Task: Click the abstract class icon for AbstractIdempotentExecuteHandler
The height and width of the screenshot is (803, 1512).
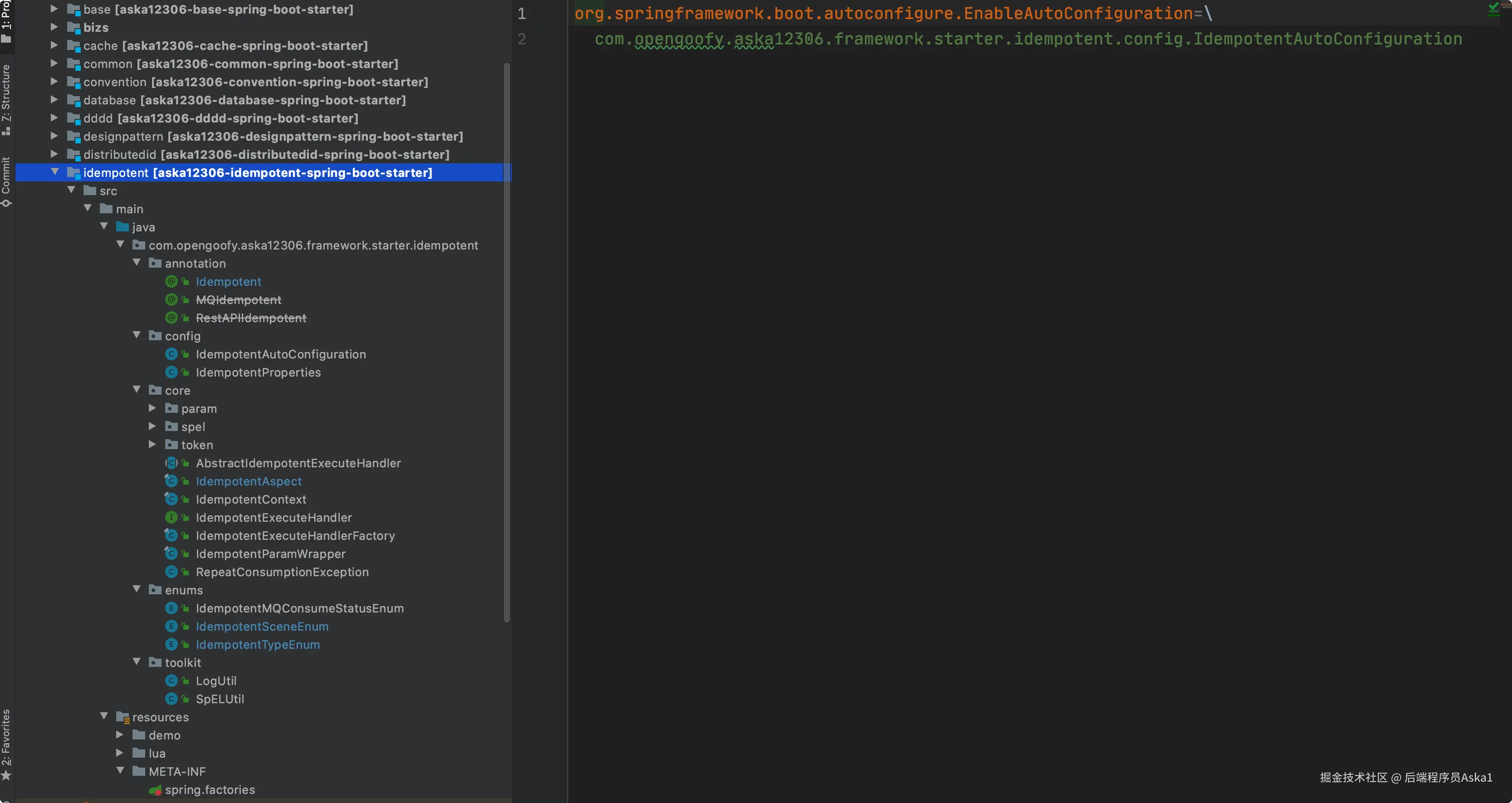Action: [x=172, y=463]
